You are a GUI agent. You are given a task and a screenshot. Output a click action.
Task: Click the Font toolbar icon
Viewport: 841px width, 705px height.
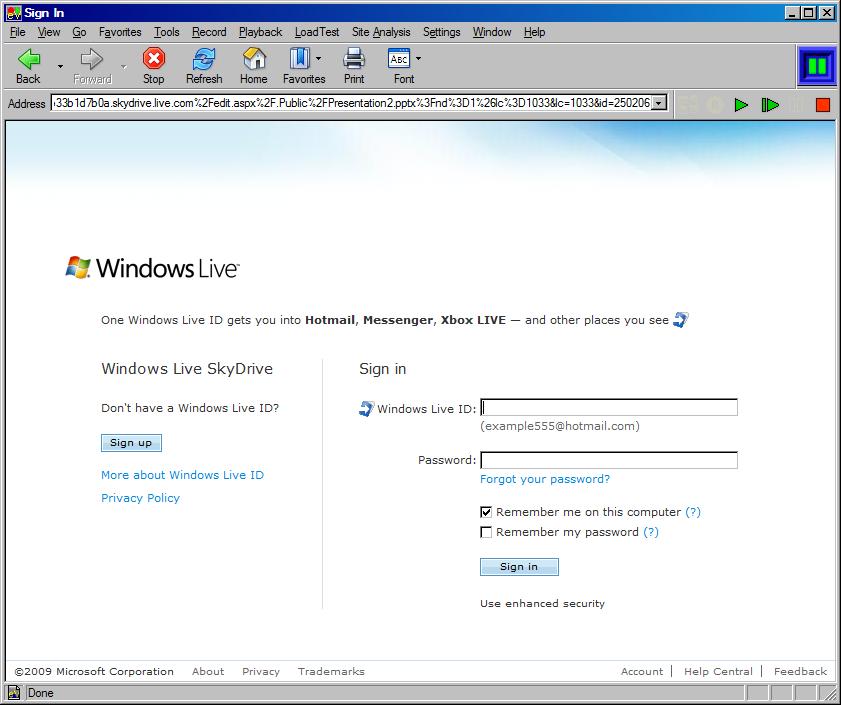(399, 58)
